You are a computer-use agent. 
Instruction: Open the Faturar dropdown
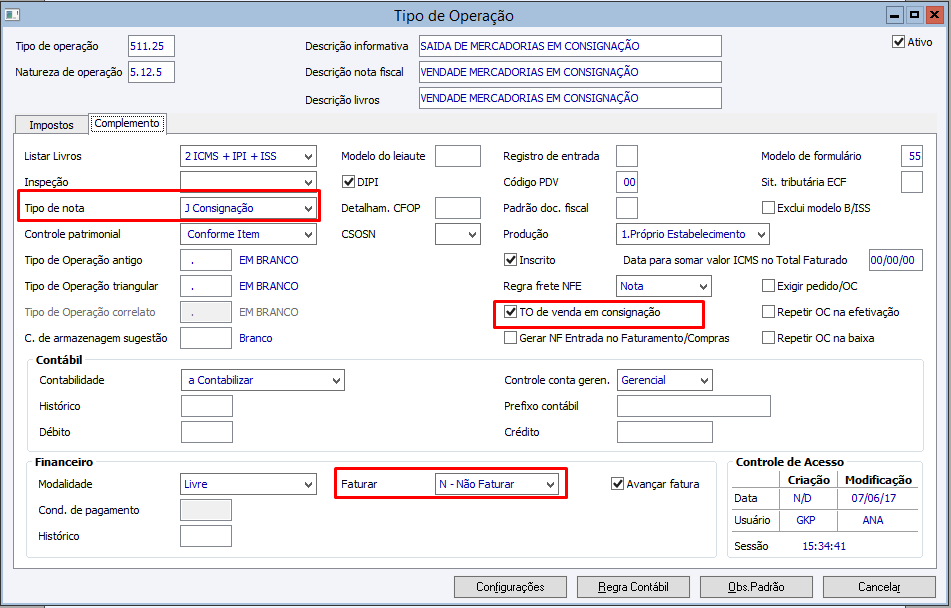(548, 484)
